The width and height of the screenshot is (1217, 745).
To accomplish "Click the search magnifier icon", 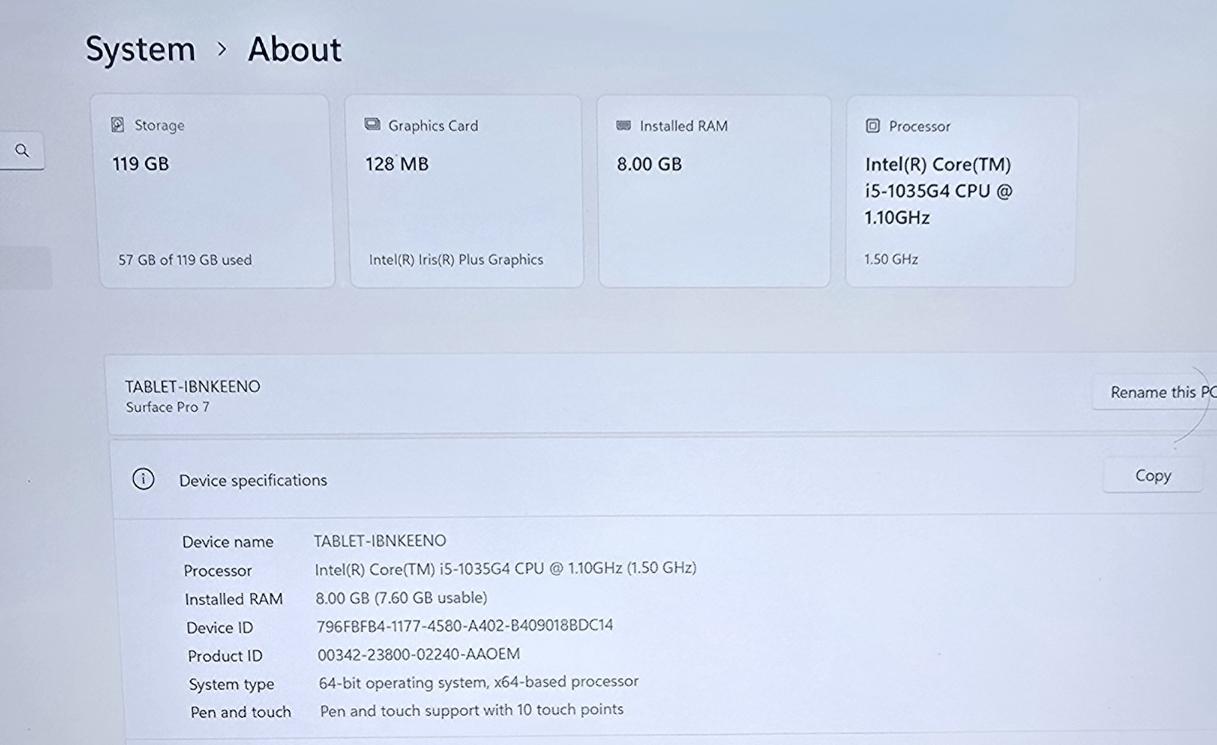I will pos(22,151).
